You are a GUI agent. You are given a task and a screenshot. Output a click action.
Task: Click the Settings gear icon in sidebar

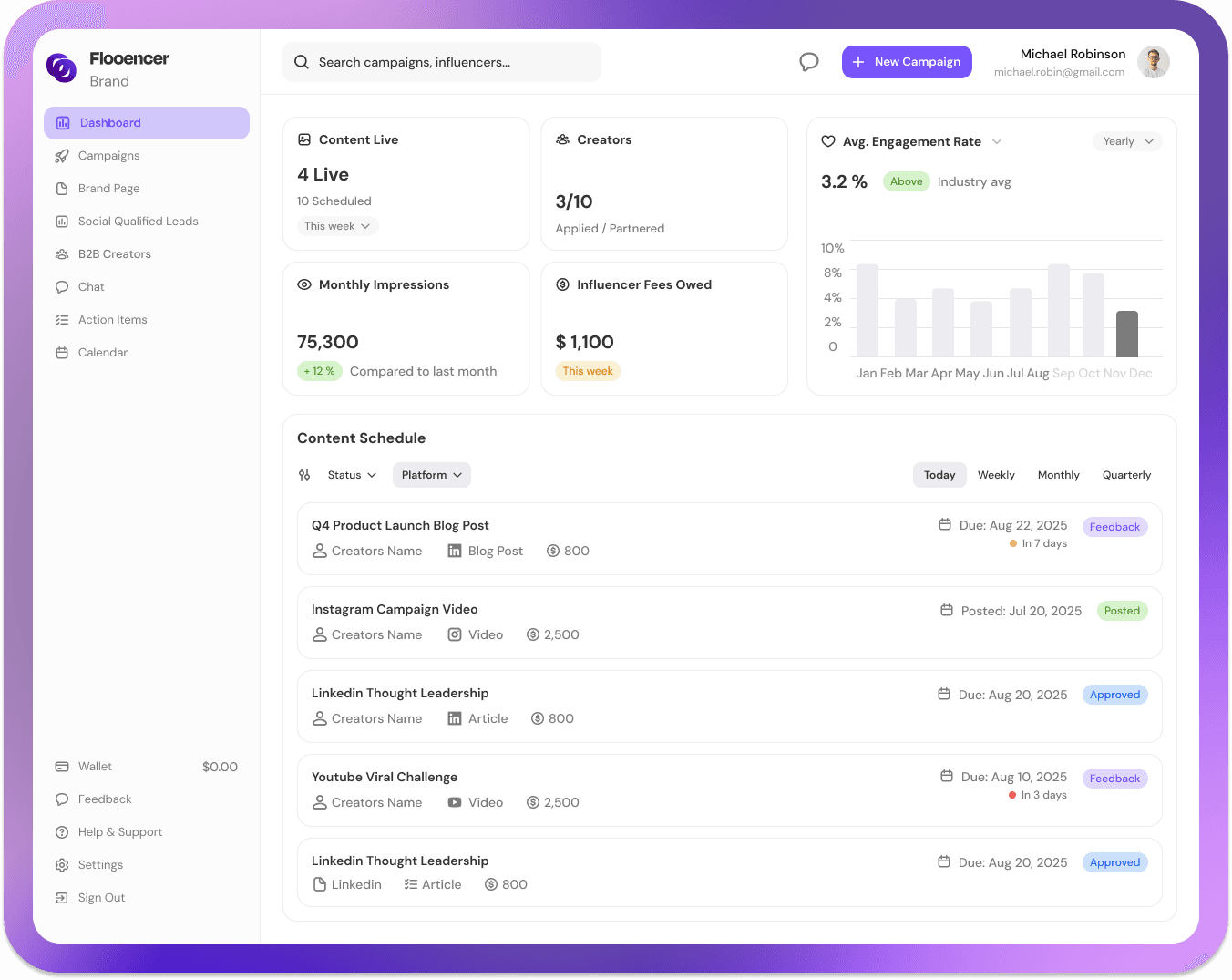pos(62,865)
